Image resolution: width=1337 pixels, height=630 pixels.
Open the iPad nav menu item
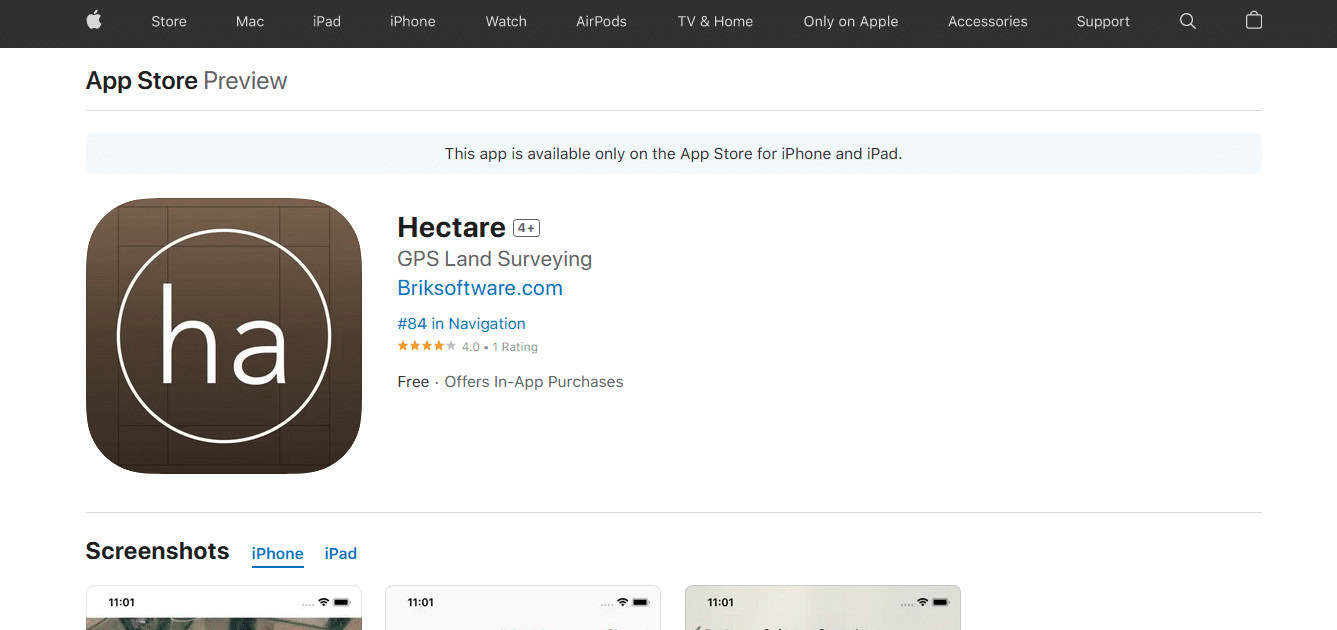327,21
